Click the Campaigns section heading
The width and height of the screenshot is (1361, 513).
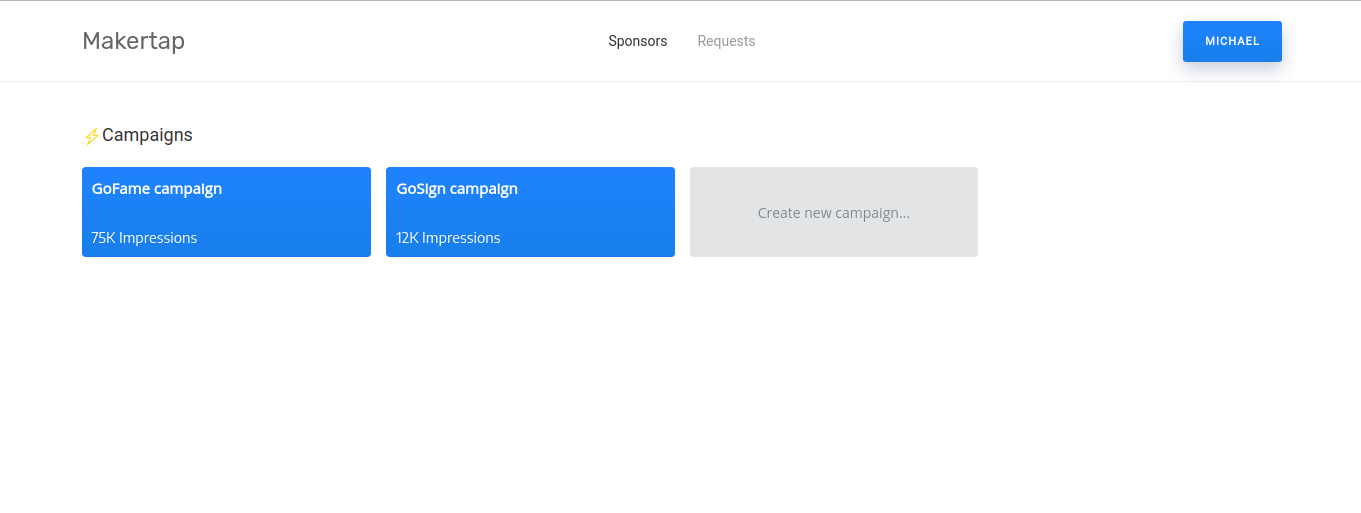(147, 135)
